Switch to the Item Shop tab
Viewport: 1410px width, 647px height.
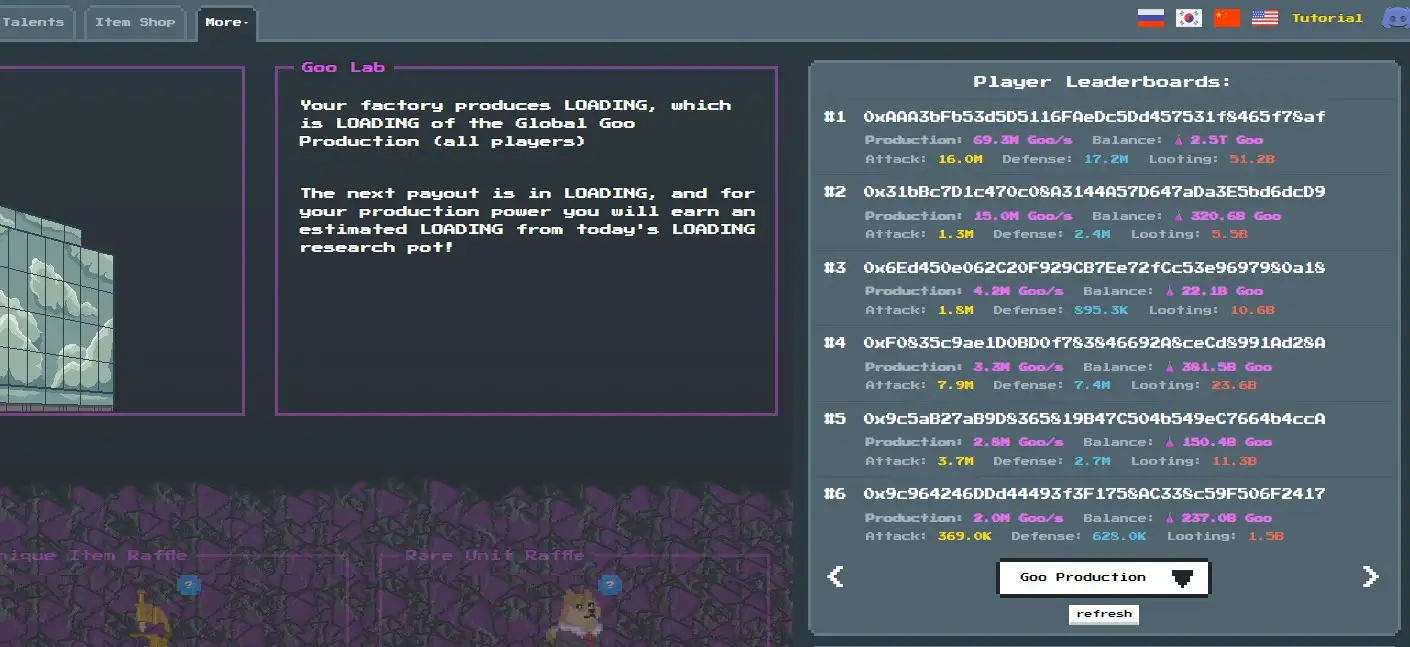pyautogui.click(x=135, y=22)
